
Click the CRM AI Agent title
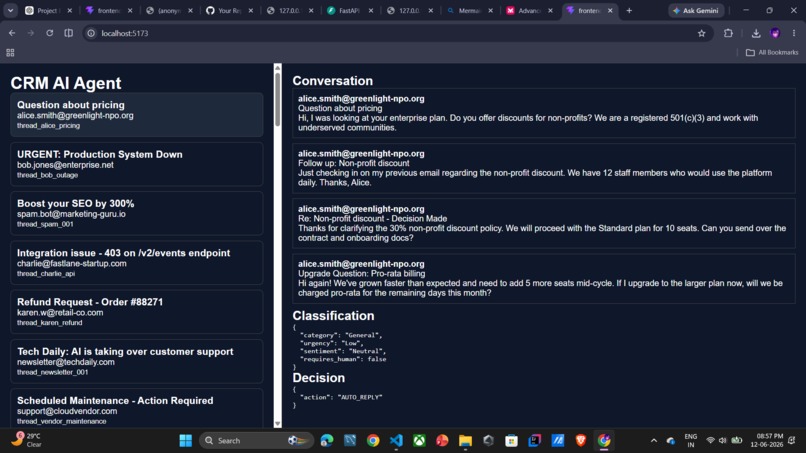tap(66, 83)
